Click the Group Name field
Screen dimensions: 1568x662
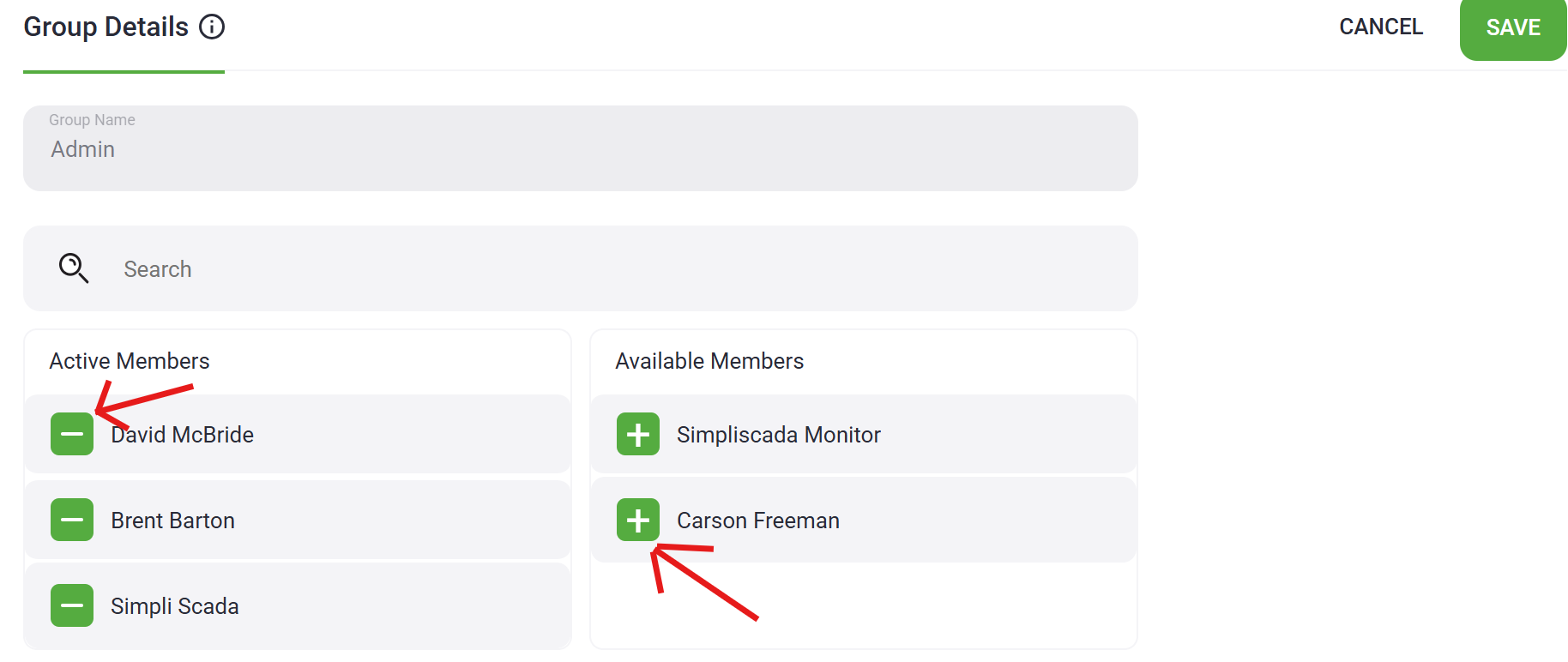tap(580, 148)
